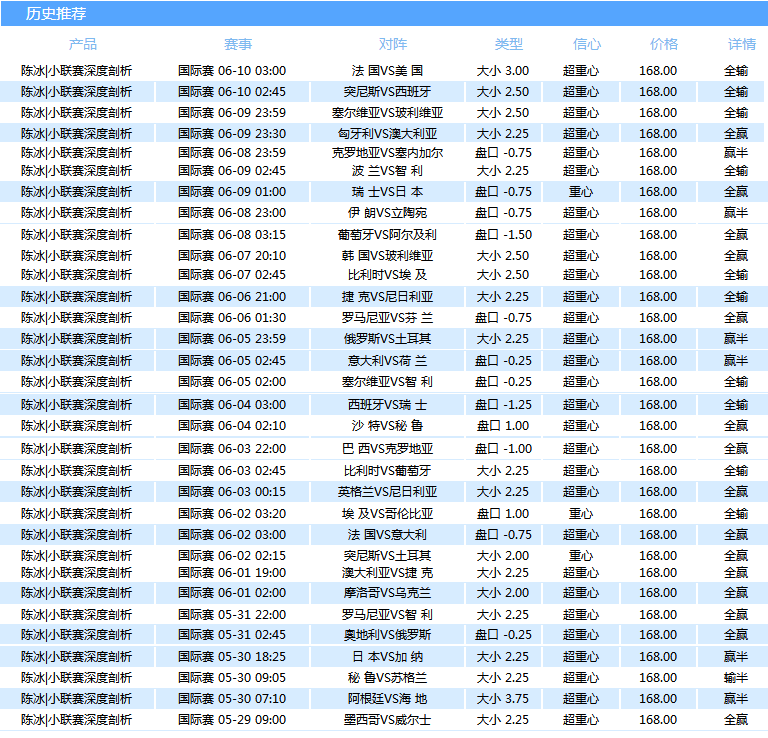Select the match 罗马尼亚VS芬 兰
This screenshot has height=738, width=768.
point(387,318)
